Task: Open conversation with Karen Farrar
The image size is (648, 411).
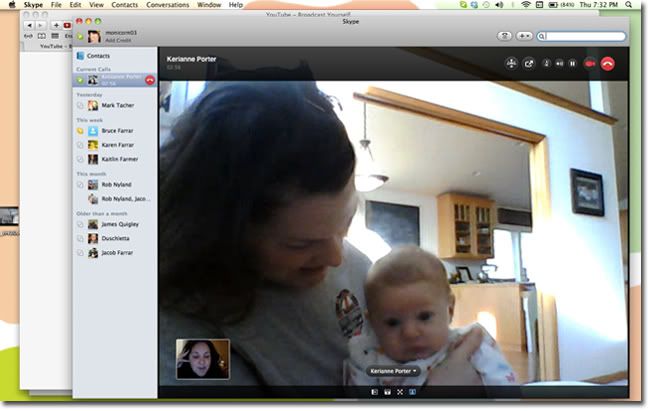Action: 115,145
